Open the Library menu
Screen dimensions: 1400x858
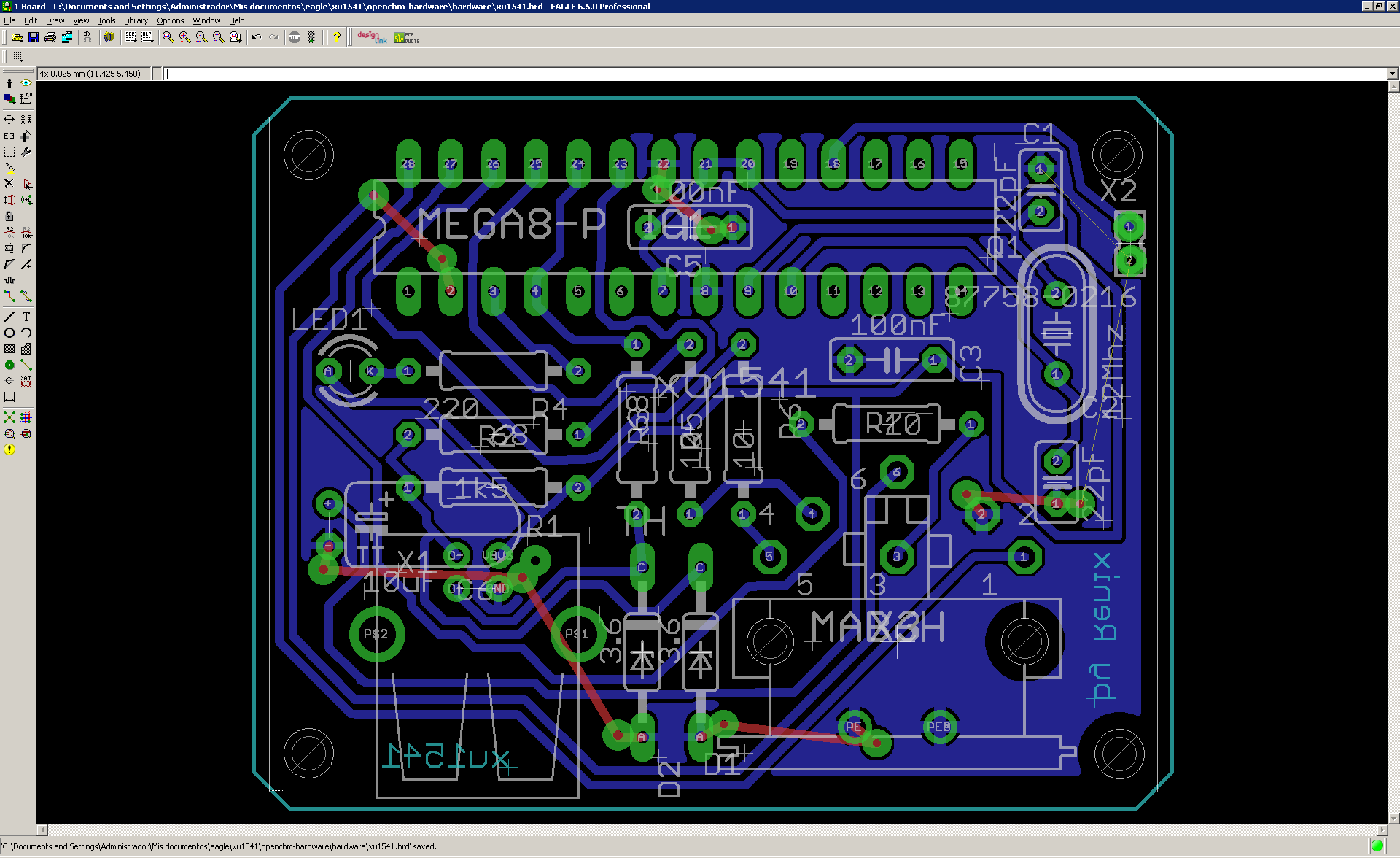click(x=136, y=20)
